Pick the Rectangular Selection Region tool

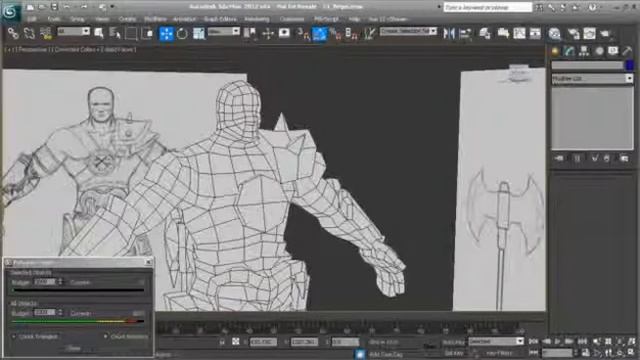coord(131,33)
